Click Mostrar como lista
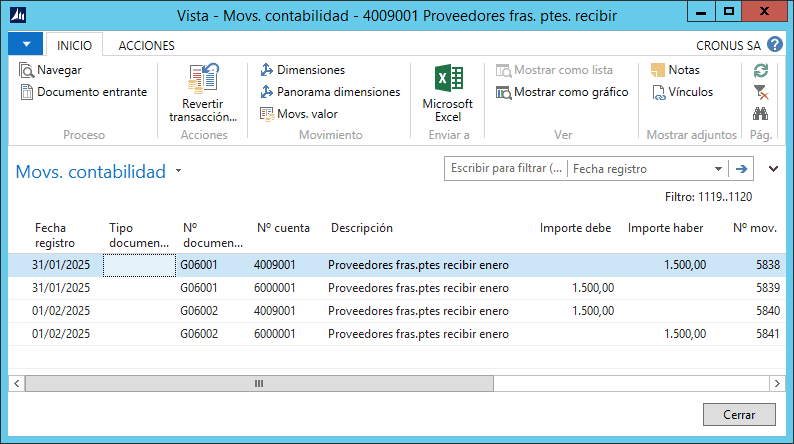 554,70
